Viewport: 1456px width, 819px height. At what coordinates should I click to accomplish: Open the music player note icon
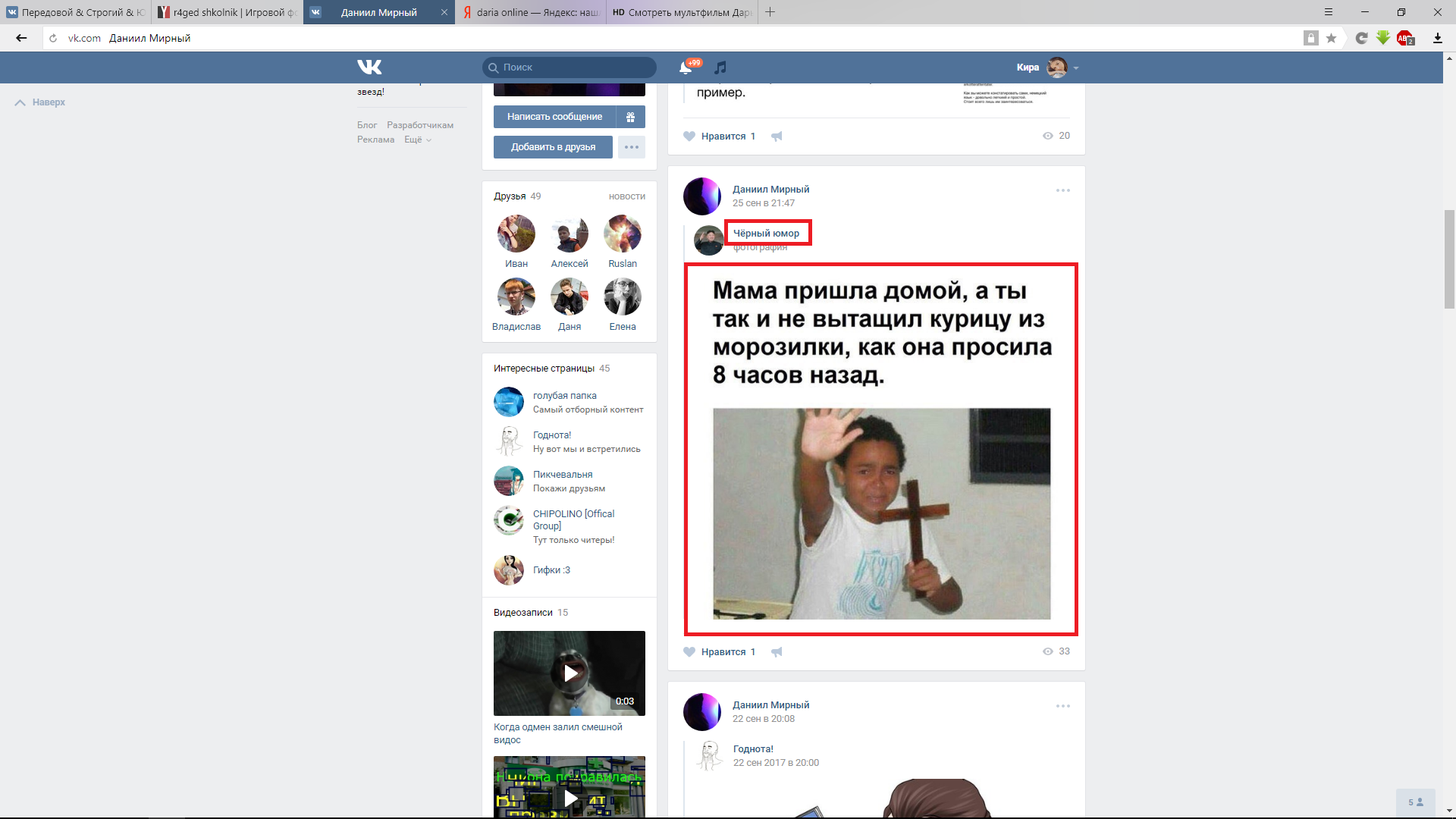coord(720,67)
